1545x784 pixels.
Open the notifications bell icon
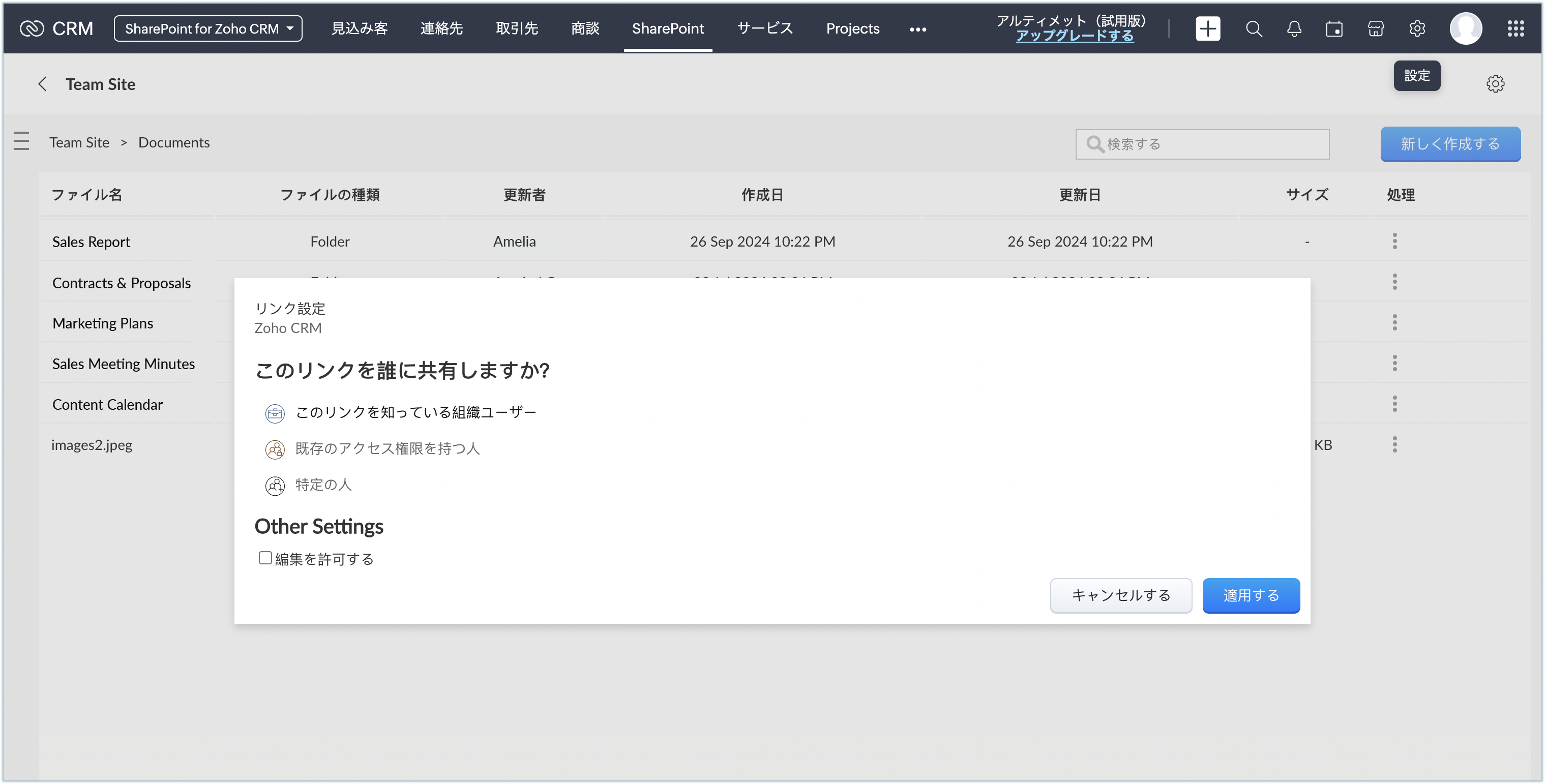pyautogui.click(x=1294, y=29)
